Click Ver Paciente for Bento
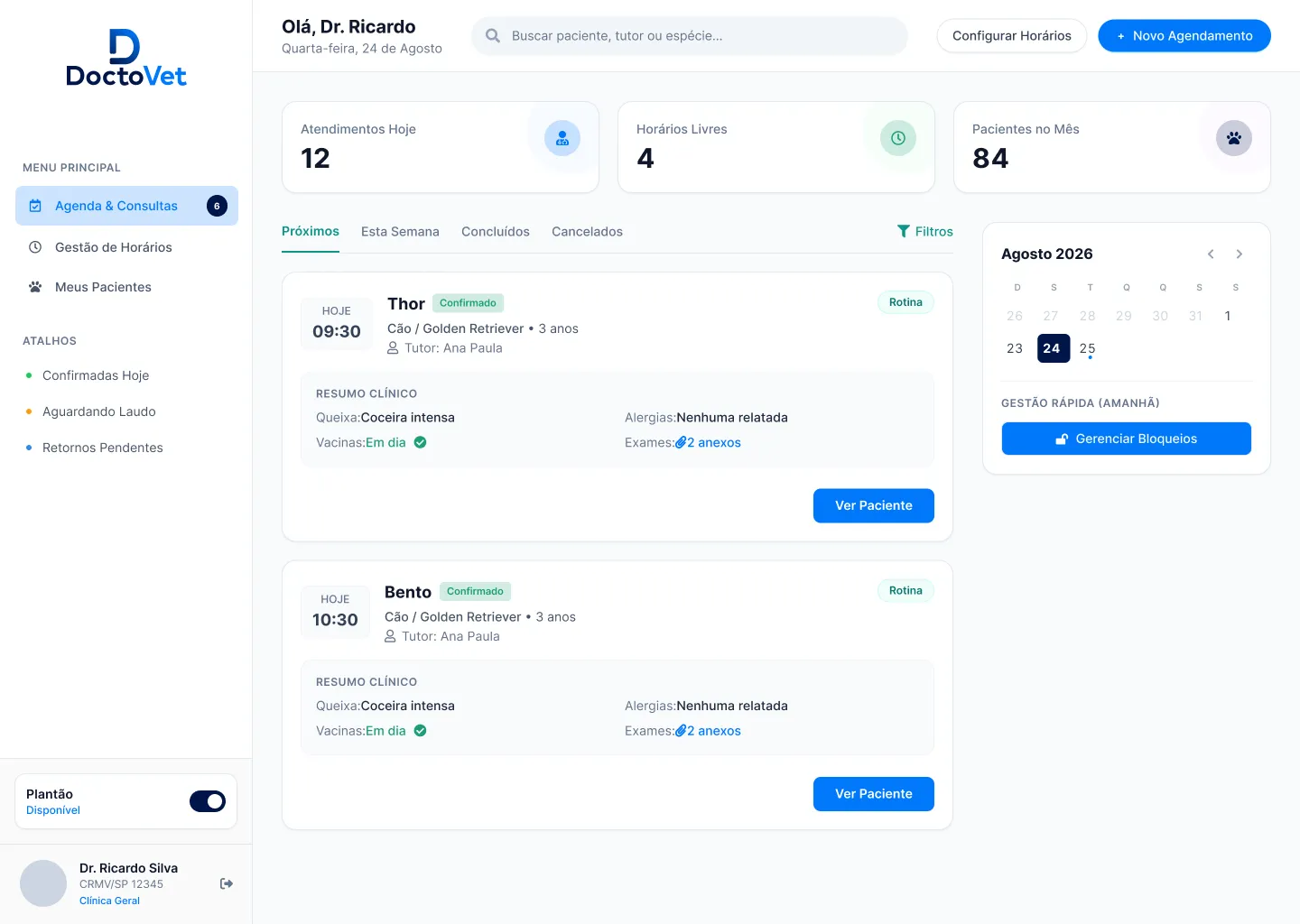The width and height of the screenshot is (1300, 924). [x=874, y=794]
